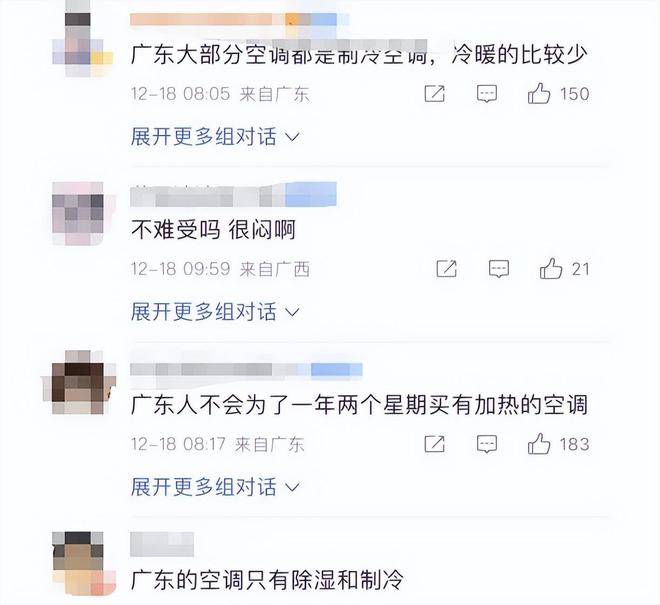Open avatar of the 183-like commenter
Viewport: 660px width, 605px height.
click(x=78, y=382)
